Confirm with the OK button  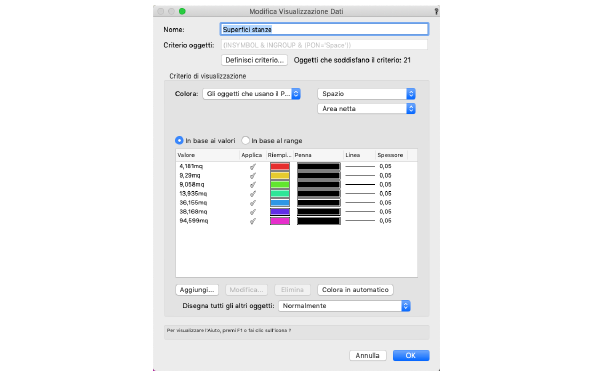411,355
